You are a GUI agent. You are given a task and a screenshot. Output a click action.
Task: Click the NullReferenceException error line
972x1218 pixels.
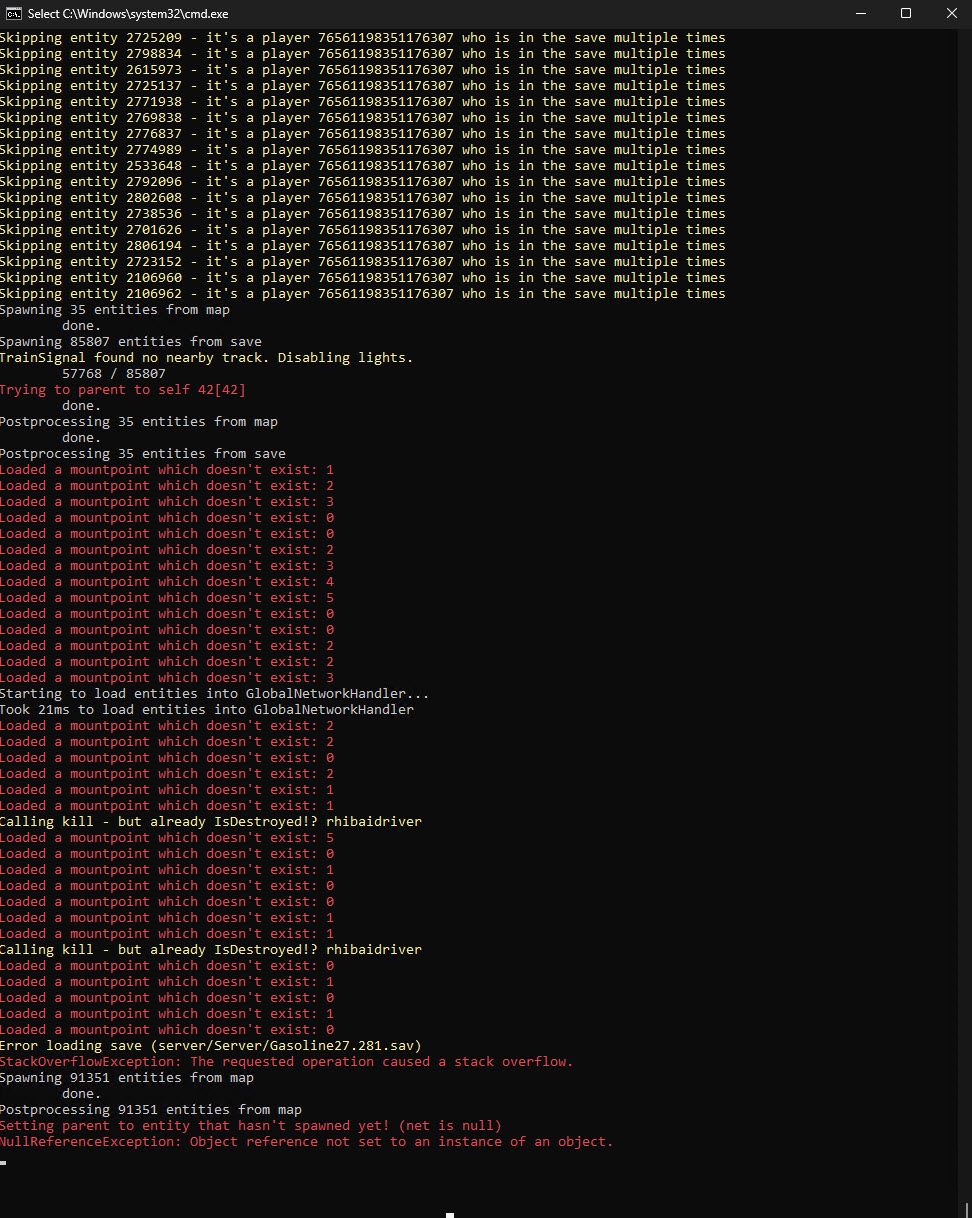click(306, 1142)
